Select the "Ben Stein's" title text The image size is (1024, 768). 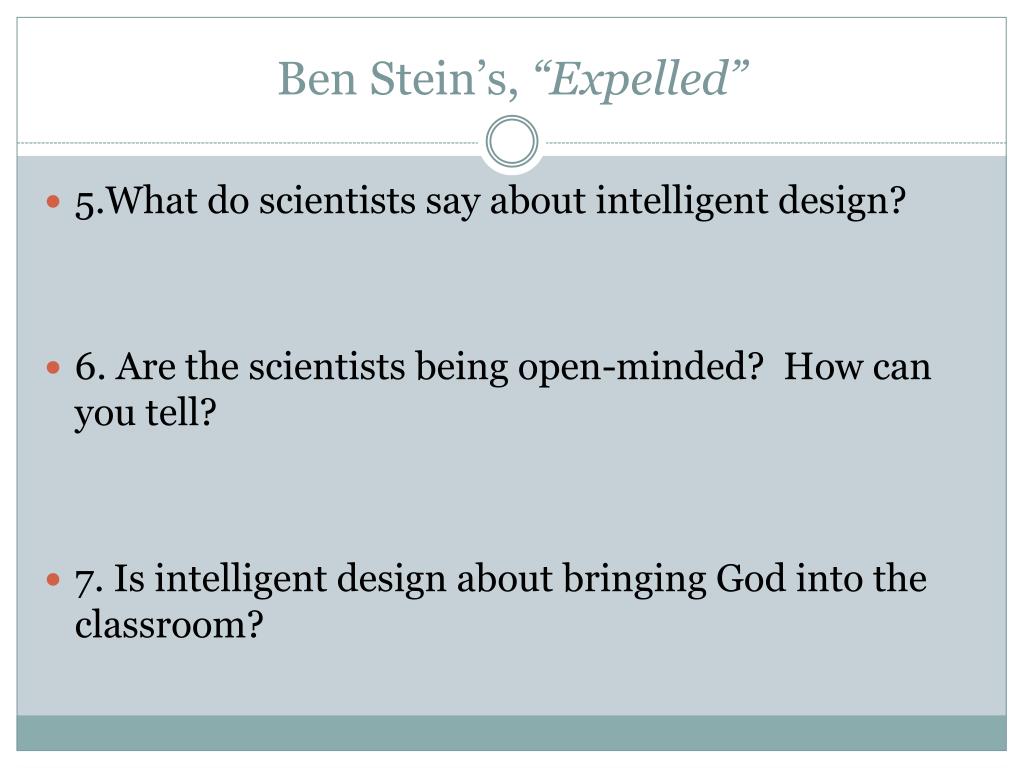pyautogui.click(x=399, y=79)
